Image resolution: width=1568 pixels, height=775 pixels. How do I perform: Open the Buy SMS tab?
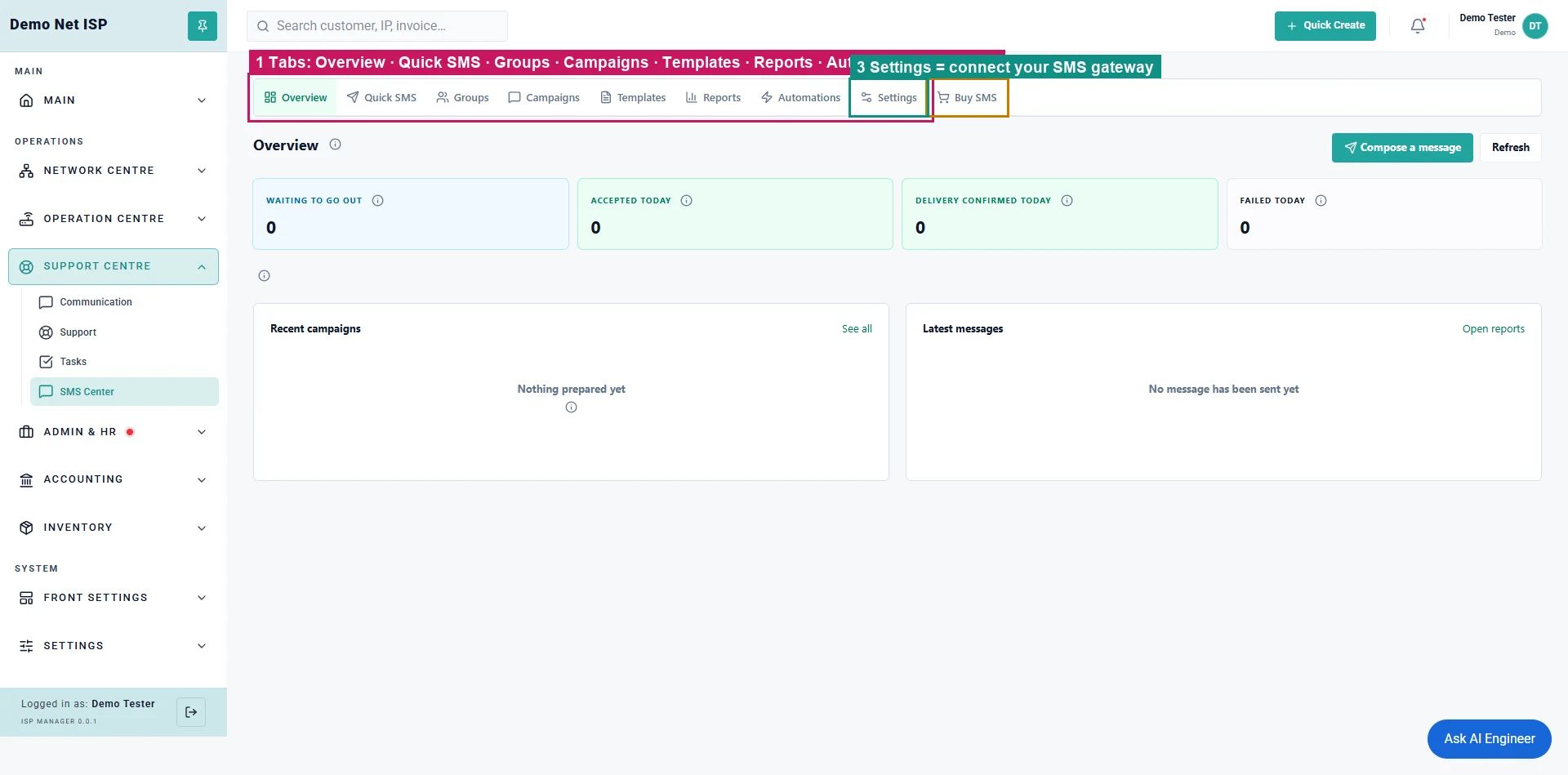coord(968,98)
